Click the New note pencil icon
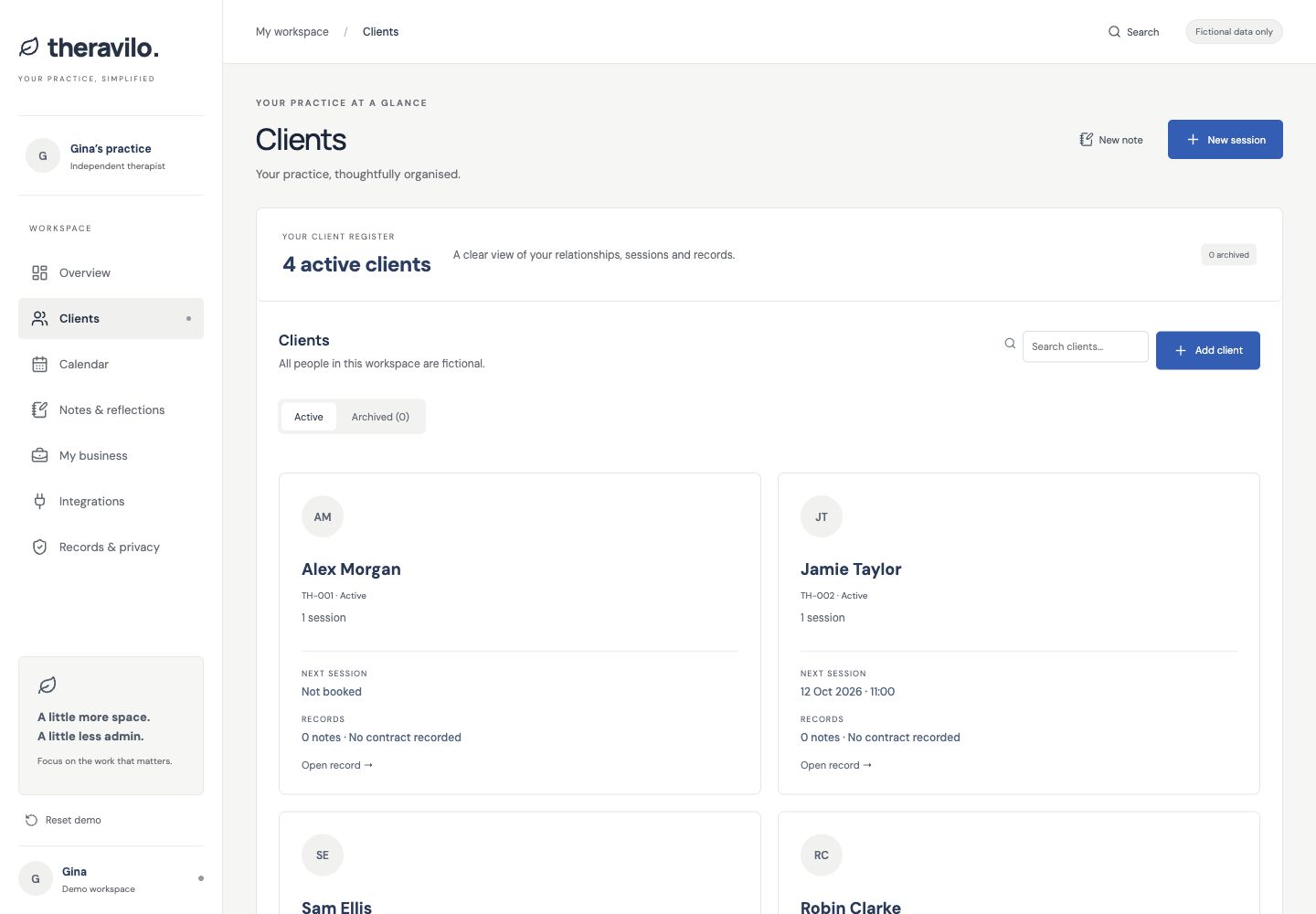The image size is (1316, 914). coord(1086,140)
